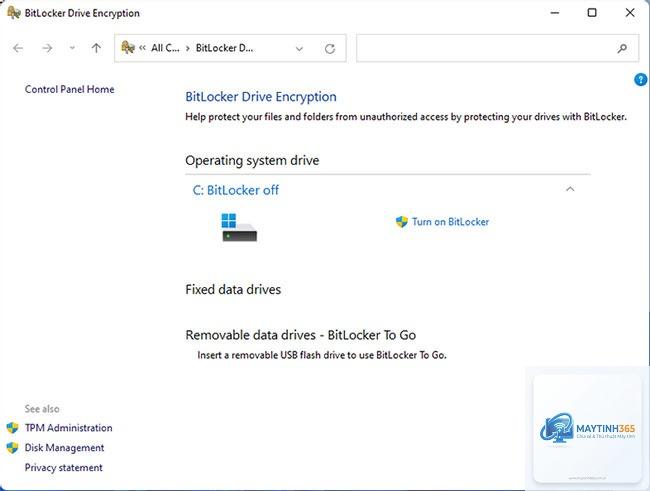Click the 'BitLocker D...' breadcrumb segment
The image size is (650, 491).
tap(224, 48)
